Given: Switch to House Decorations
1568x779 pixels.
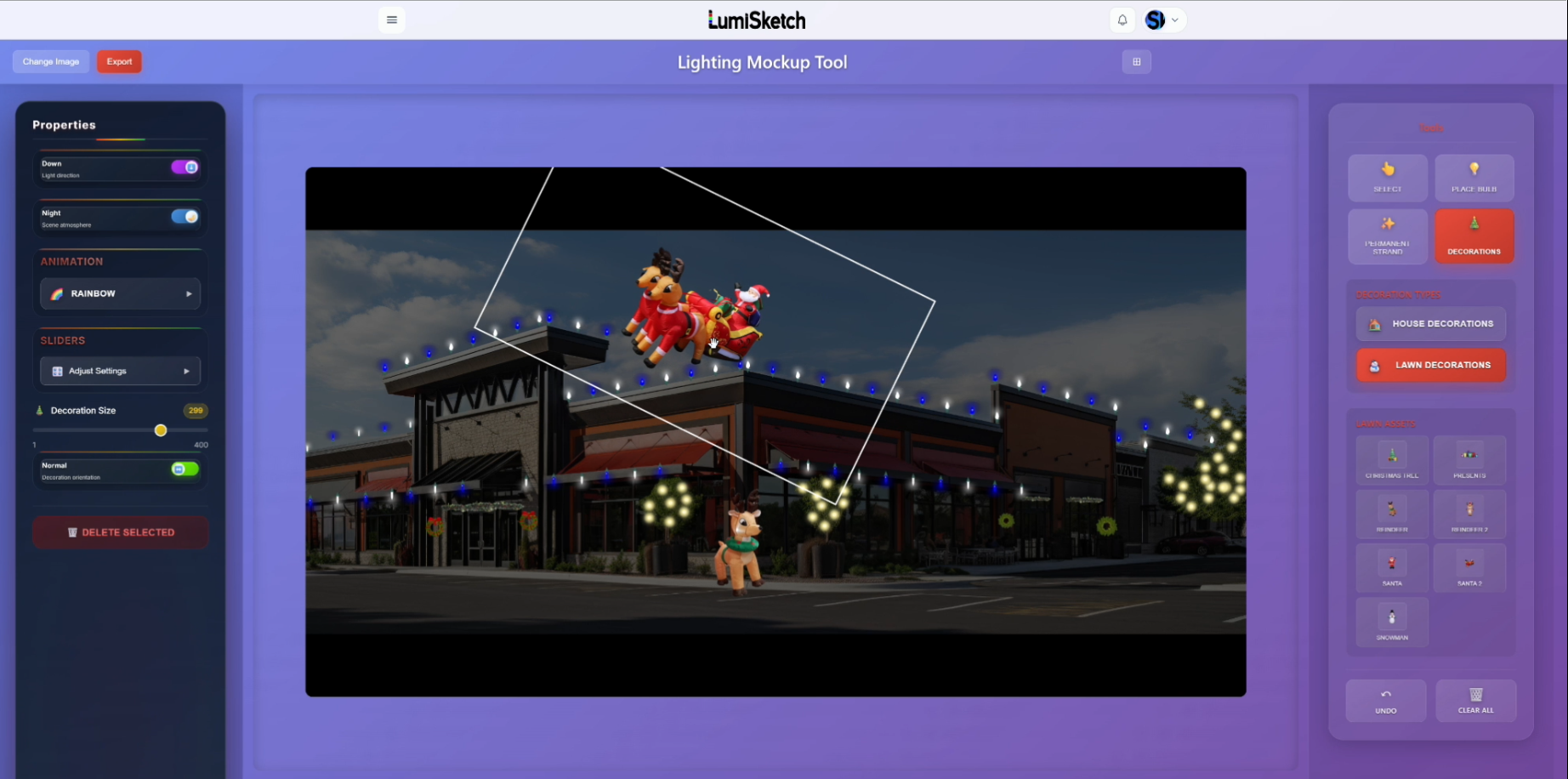Looking at the screenshot, I should coord(1430,323).
